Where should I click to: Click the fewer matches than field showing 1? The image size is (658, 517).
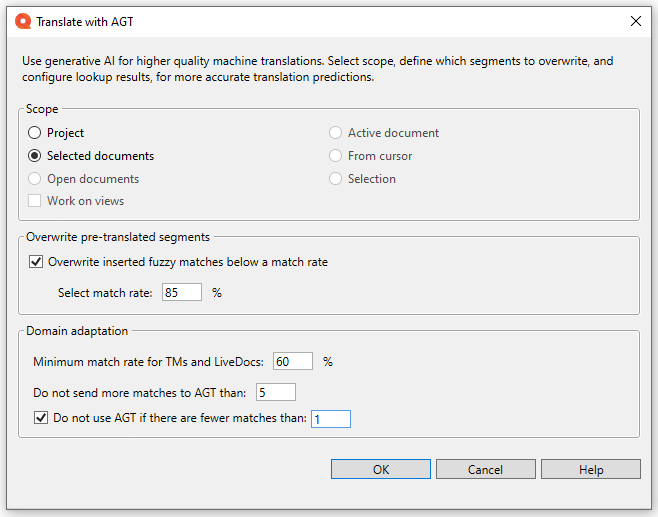coord(331,419)
